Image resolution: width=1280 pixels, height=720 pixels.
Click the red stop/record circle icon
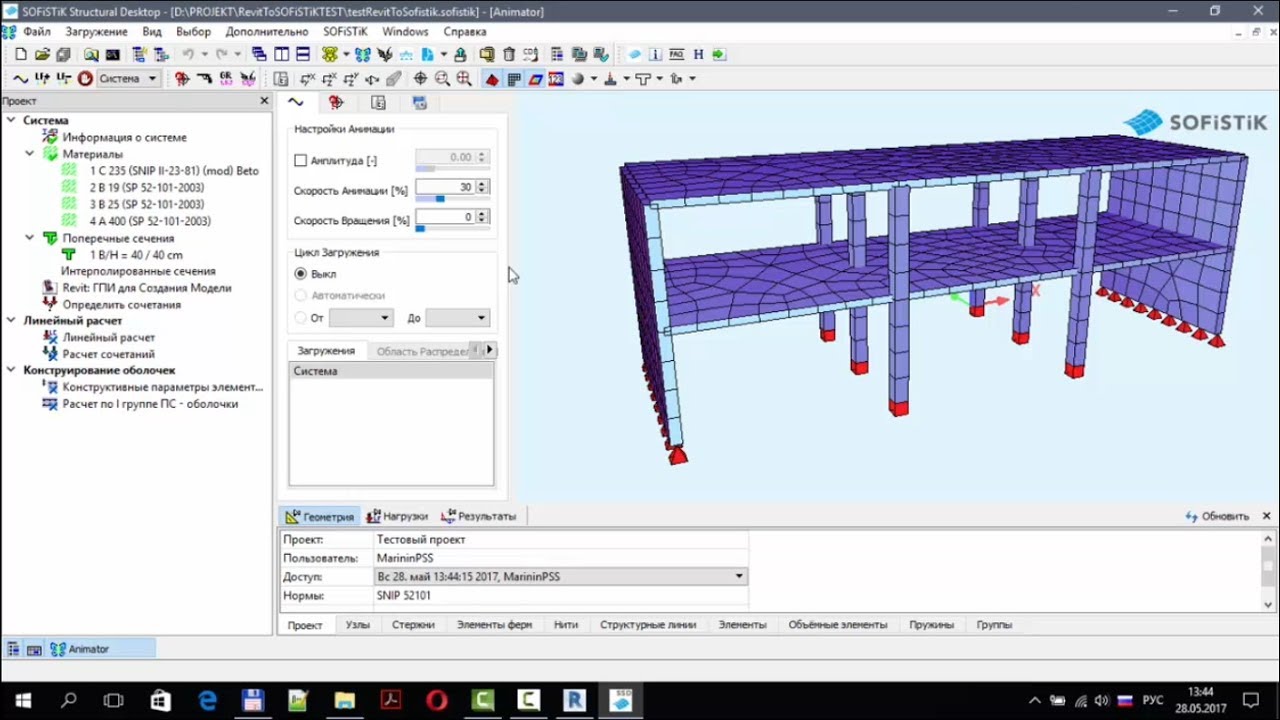tap(85, 79)
